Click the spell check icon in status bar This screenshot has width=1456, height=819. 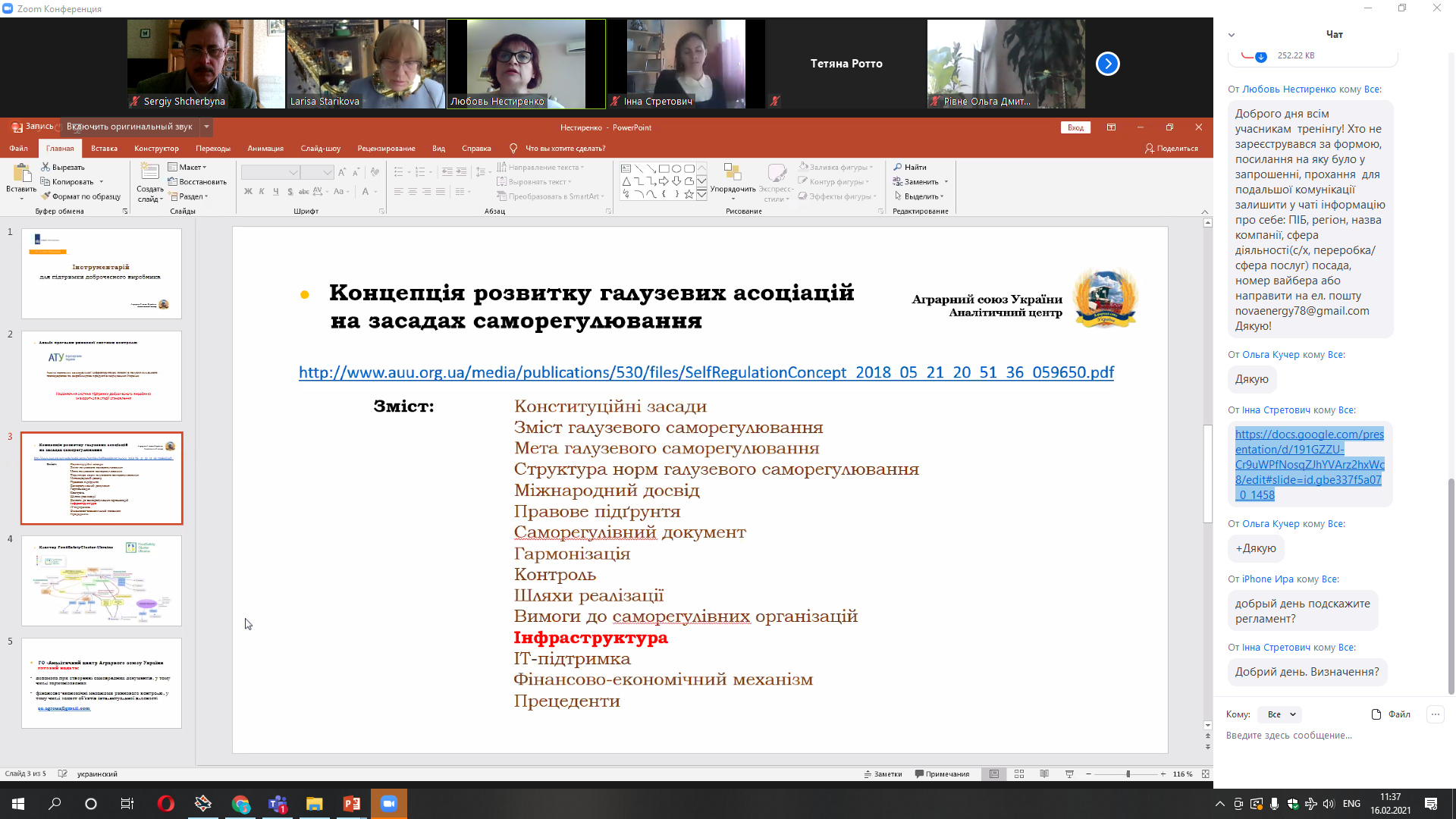click(62, 774)
